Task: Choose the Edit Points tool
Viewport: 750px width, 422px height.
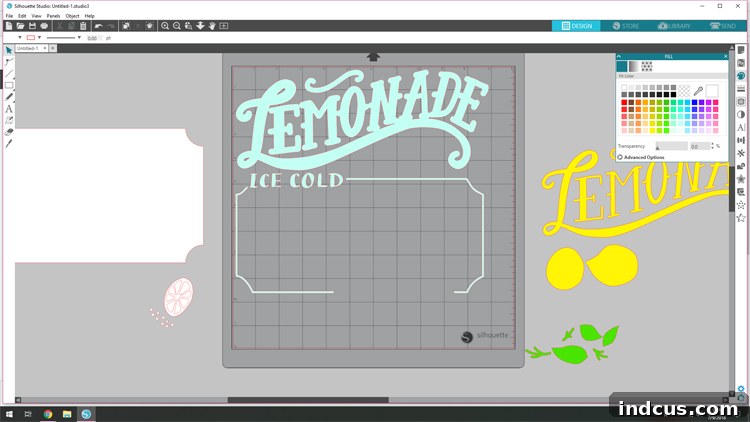Action: coord(9,62)
